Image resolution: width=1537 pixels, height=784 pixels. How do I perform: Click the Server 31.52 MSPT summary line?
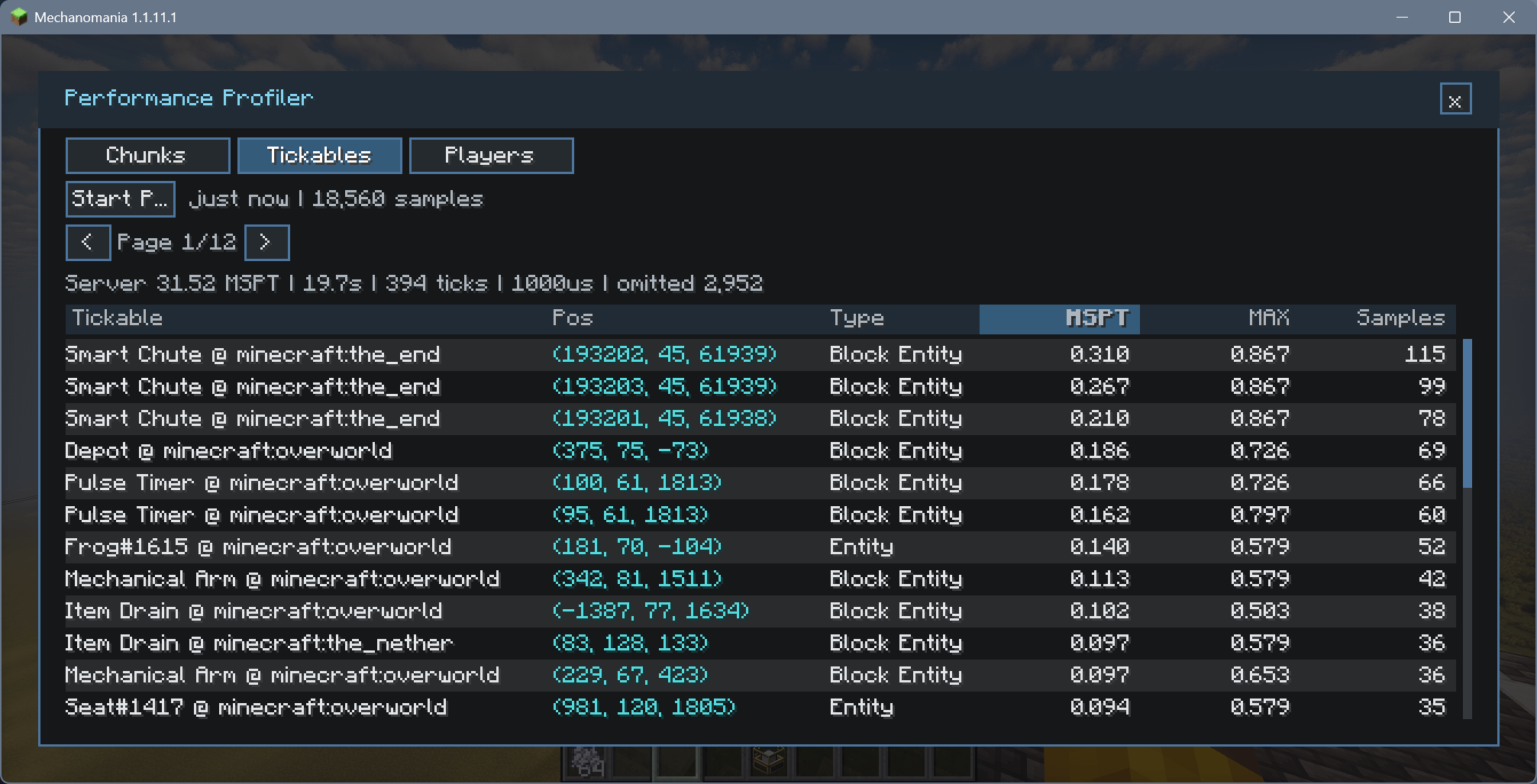414,284
